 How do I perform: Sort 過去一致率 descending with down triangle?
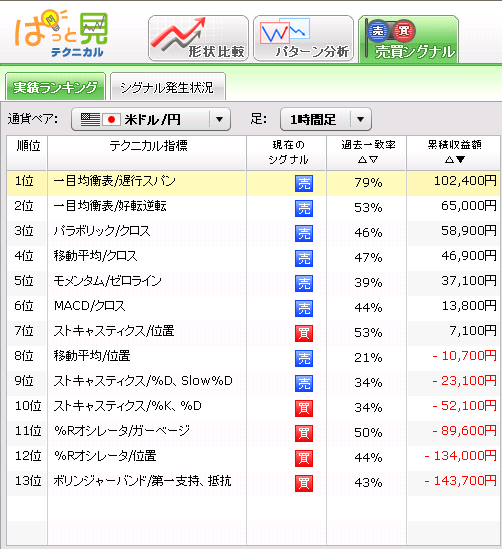374,160
